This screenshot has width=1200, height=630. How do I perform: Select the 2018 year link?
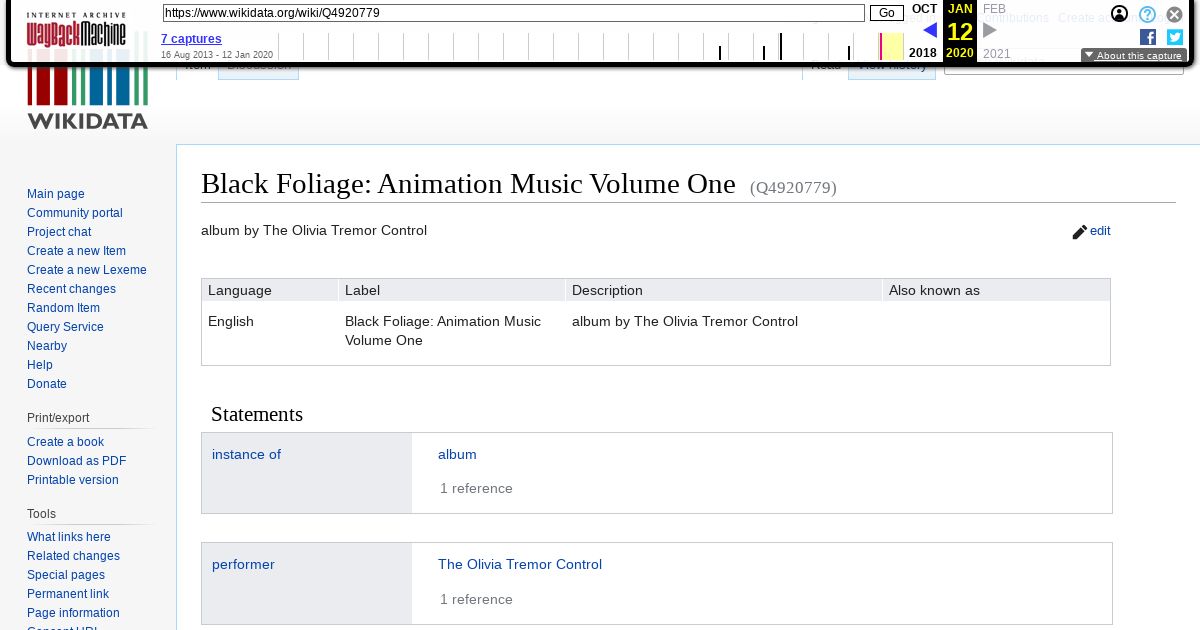(923, 53)
